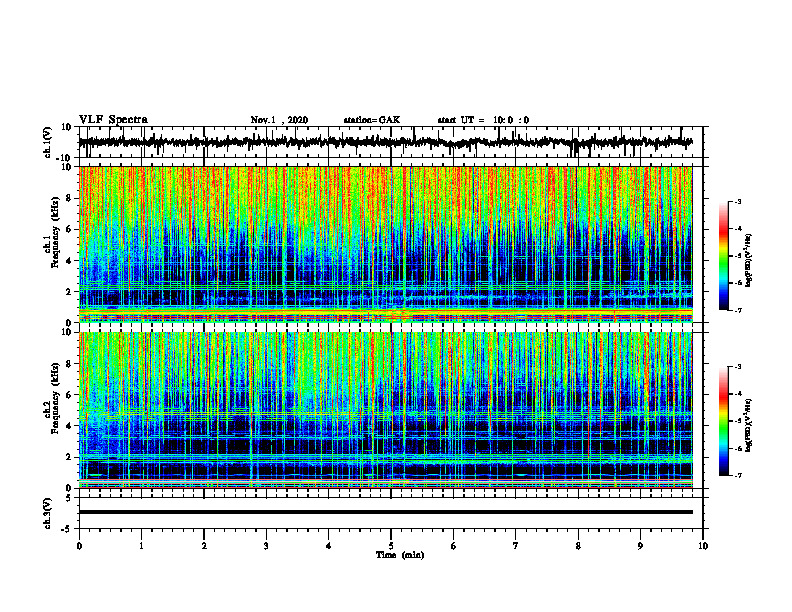This screenshot has width=792, height=612.
Task: Click the ch.1 voltage waveform trace
Action: click(385, 142)
